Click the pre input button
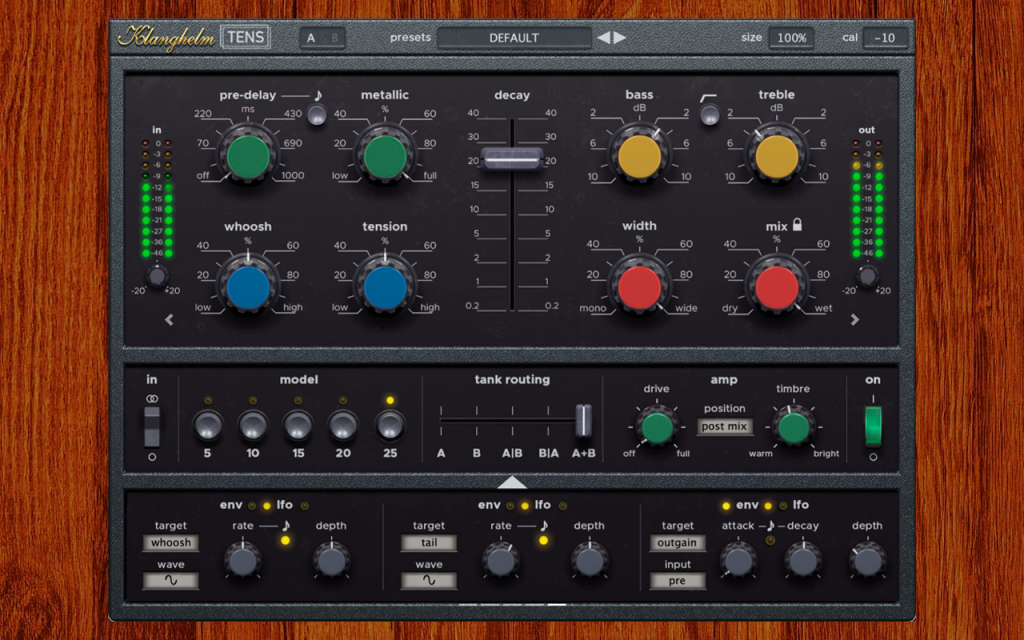This screenshot has width=1024, height=640. (x=677, y=581)
